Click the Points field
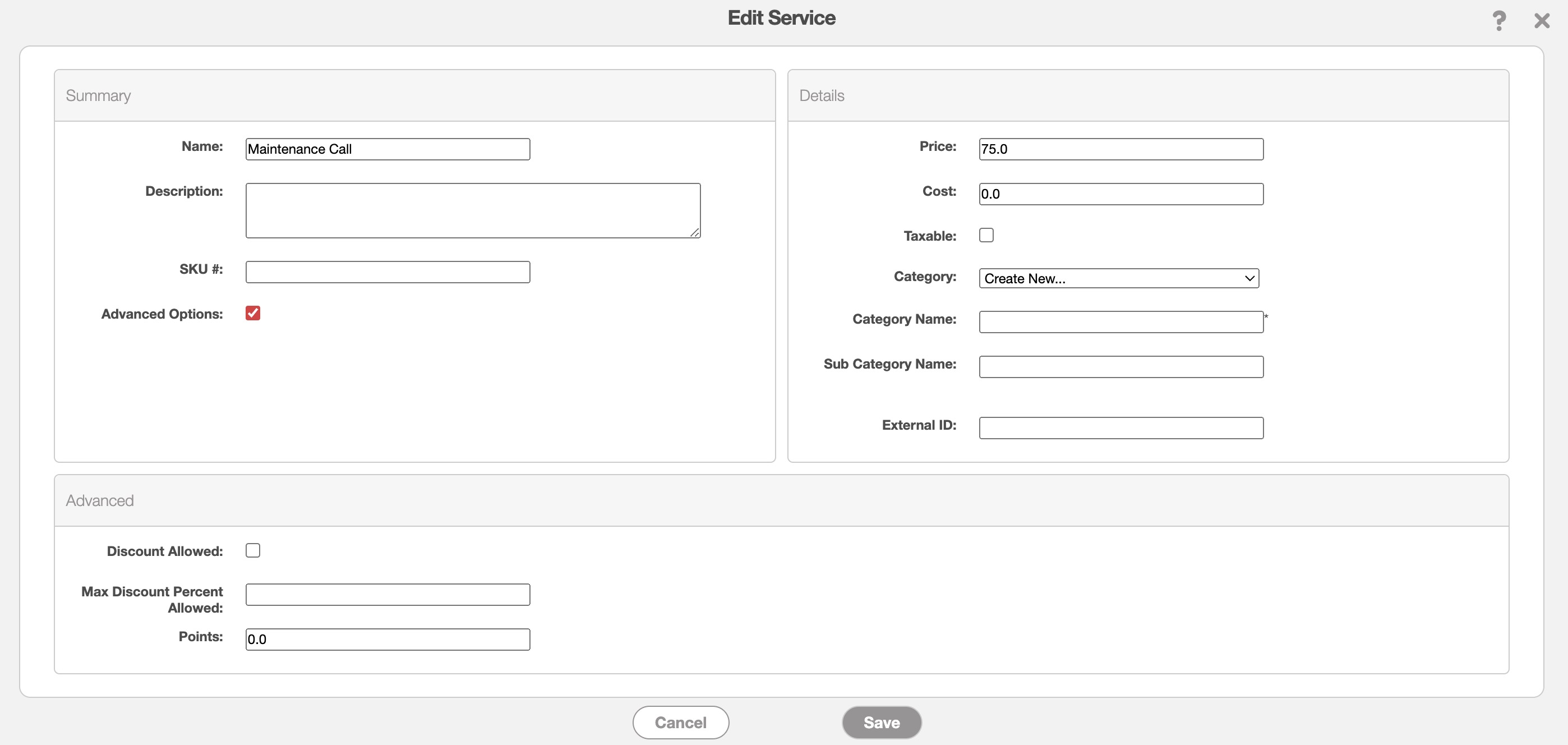This screenshot has width=1568, height=745. point(387,640)
